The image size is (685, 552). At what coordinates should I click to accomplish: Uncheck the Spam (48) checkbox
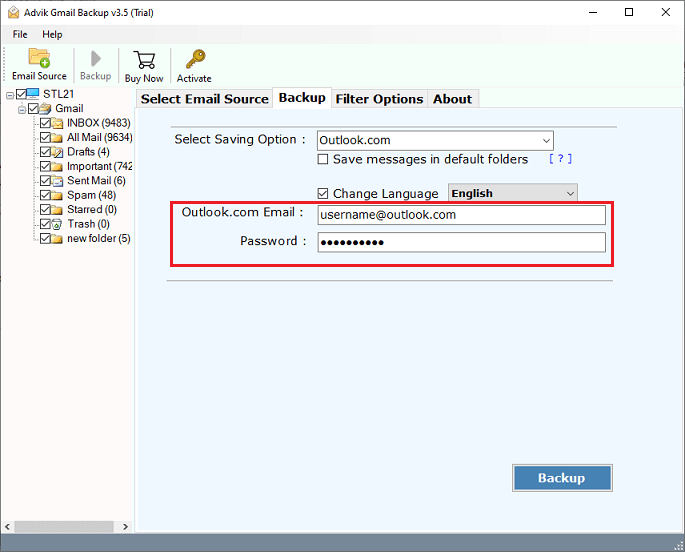(45, 195)
